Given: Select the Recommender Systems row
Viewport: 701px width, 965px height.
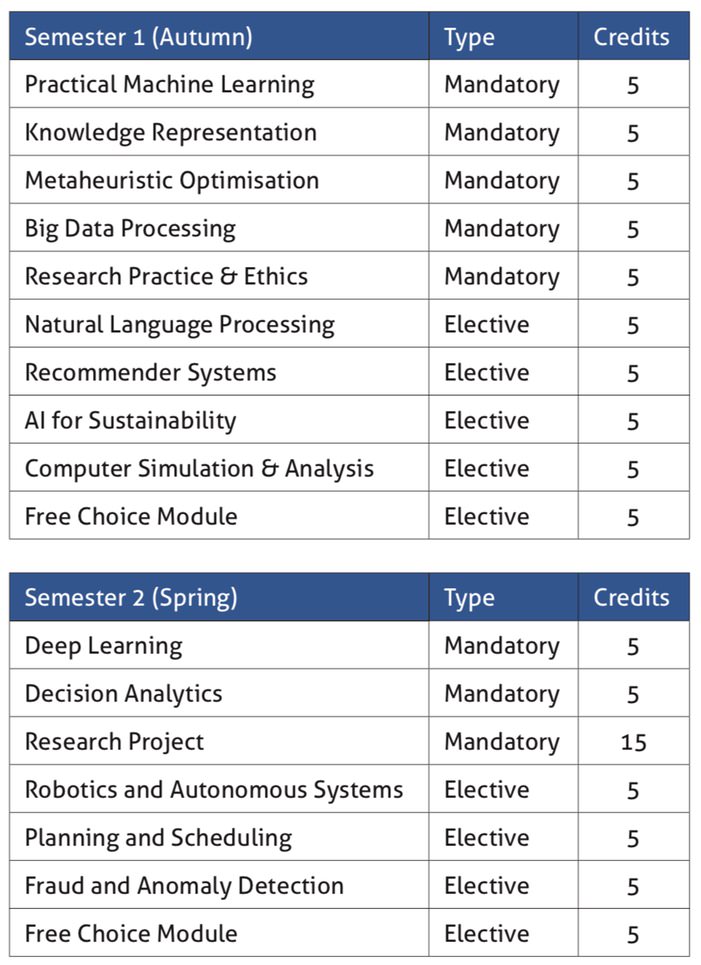Looking at the screenshot, I should coord(349,372).
